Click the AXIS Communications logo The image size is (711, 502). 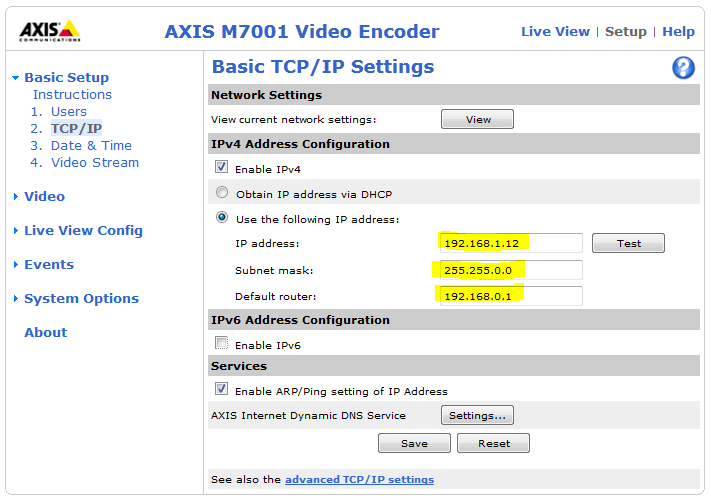pyautogui.click(x=50, y=31)
